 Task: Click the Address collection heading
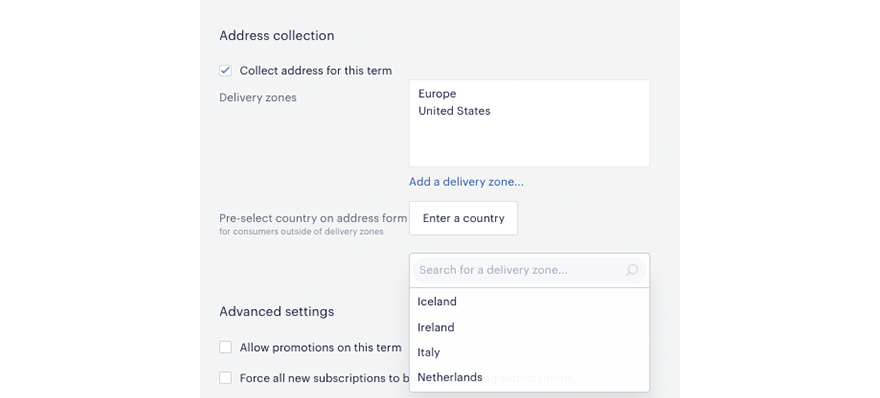277,35
